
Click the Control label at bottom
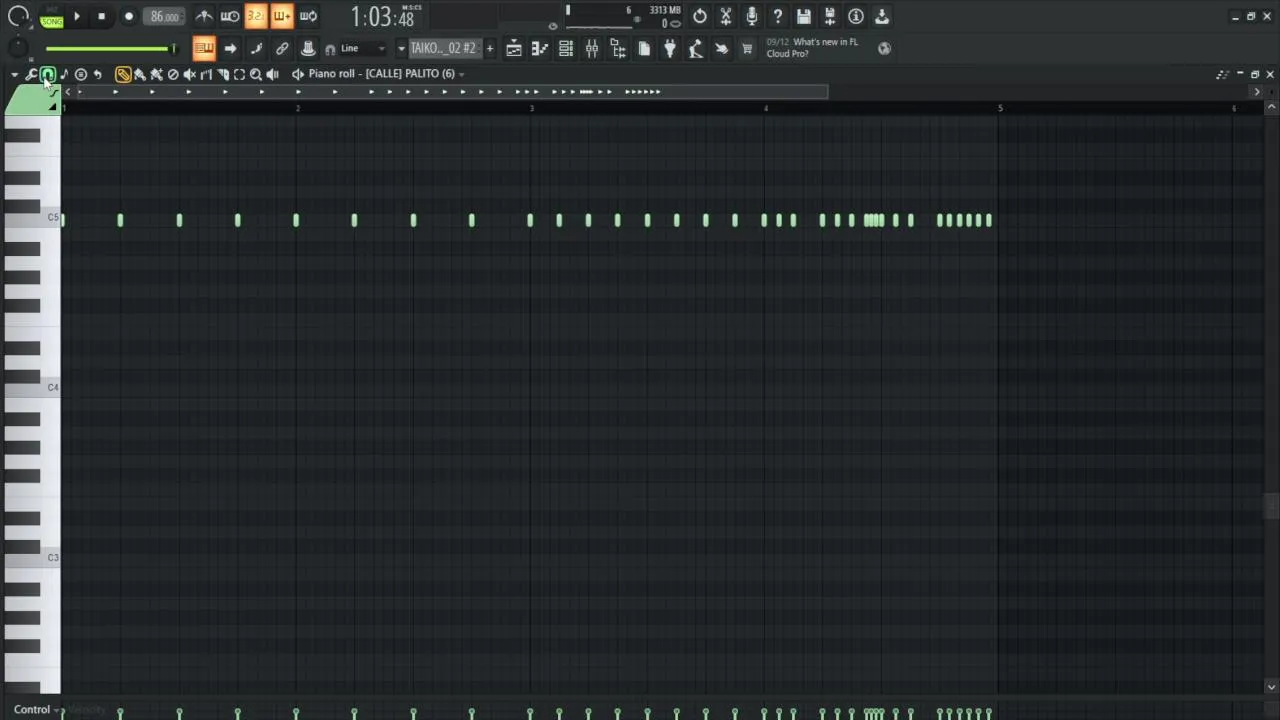pos(32,710)
